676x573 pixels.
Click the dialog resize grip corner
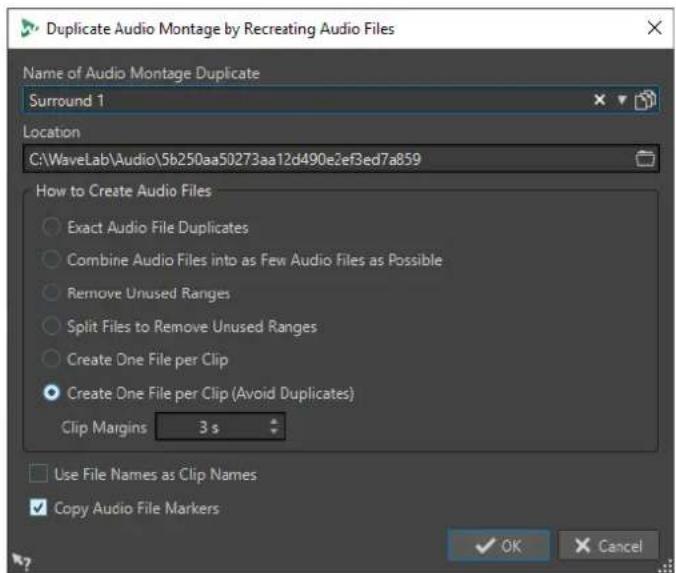tap(667, 566)
